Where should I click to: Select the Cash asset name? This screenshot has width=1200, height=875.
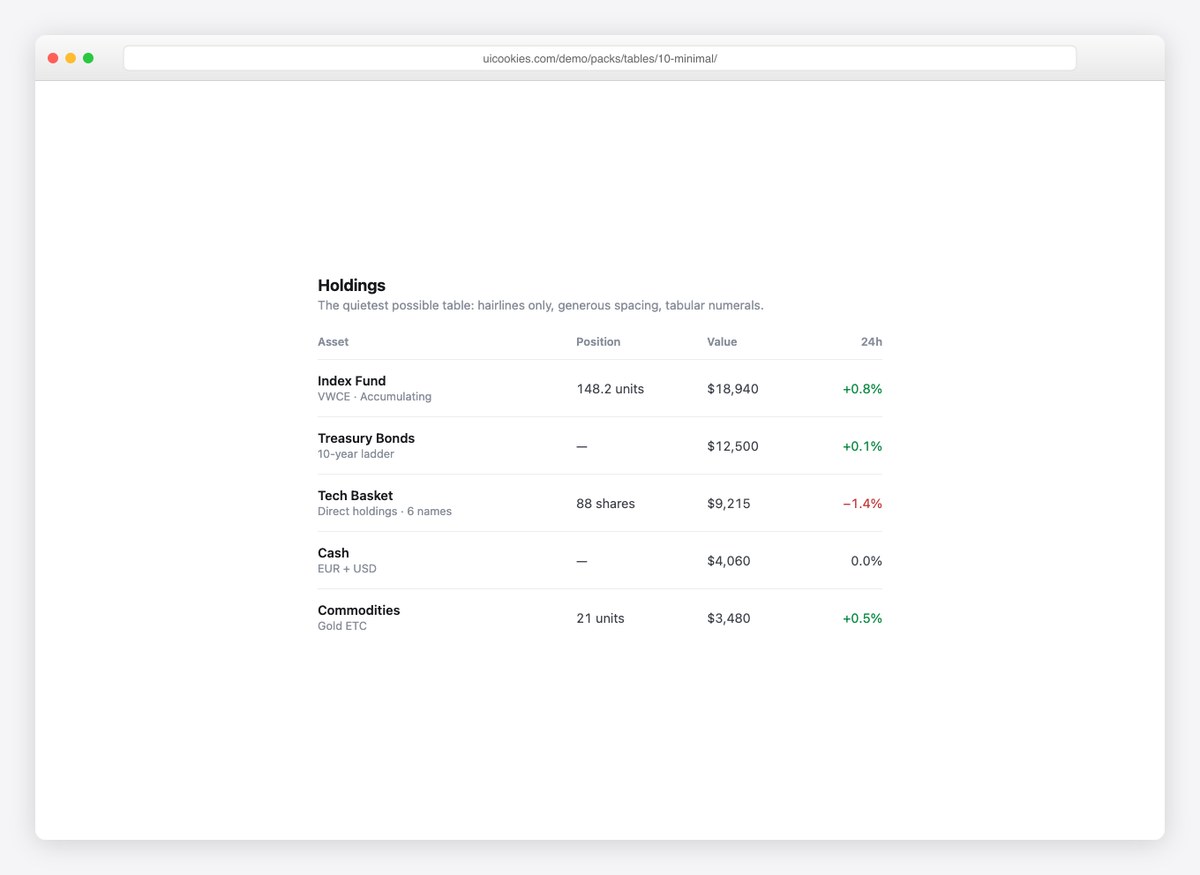click(334, 553)
